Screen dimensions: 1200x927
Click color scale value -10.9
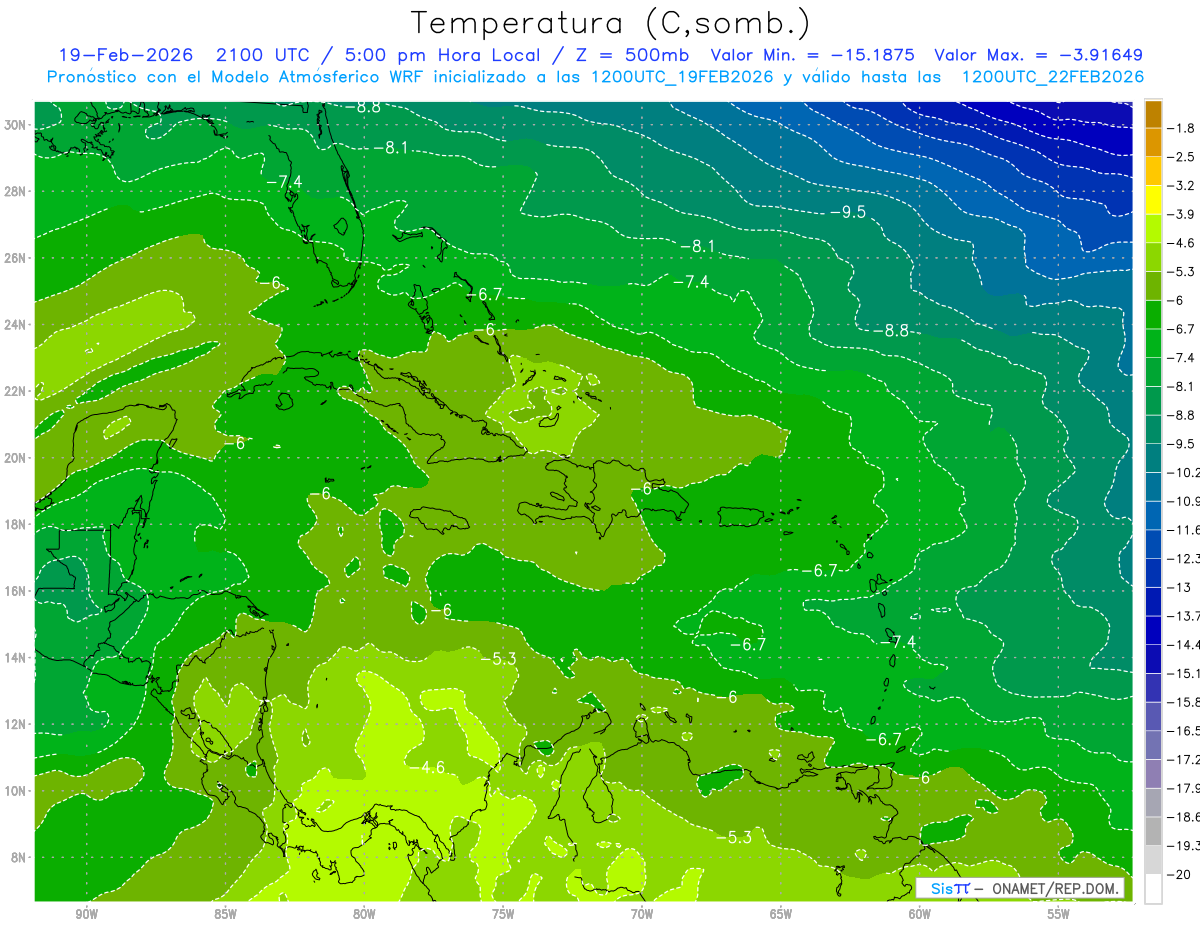click(1184, 501)
